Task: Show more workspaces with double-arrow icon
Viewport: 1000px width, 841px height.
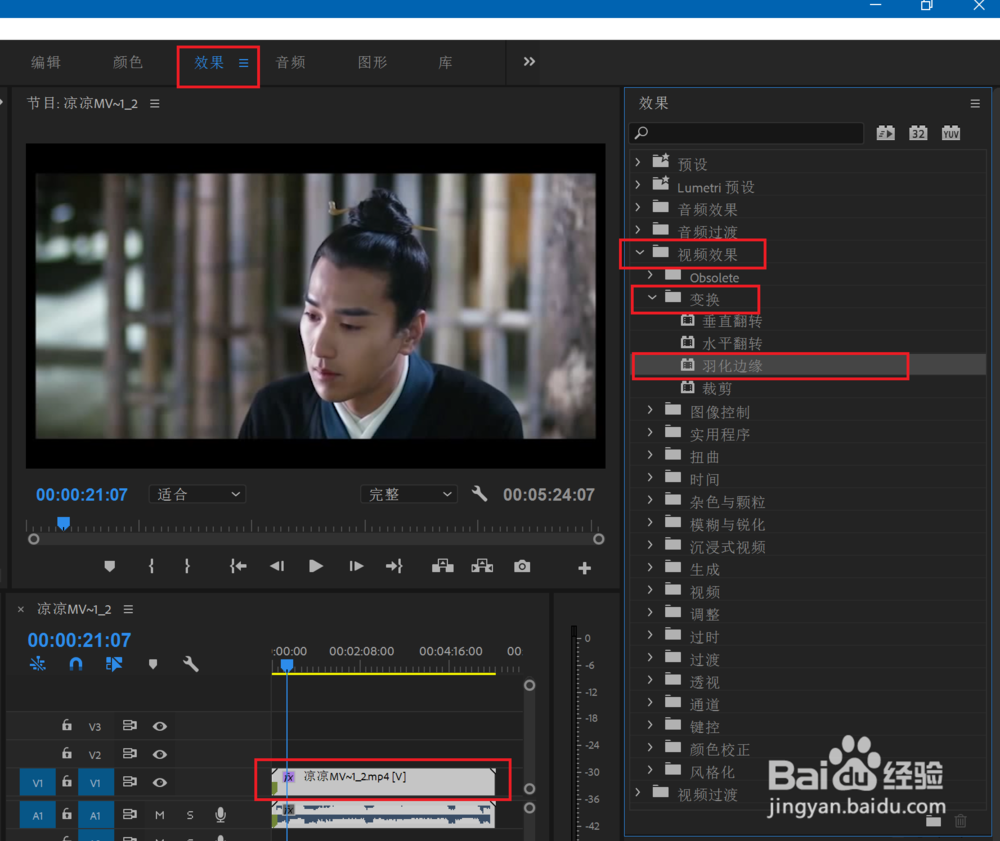Action: 529,62
